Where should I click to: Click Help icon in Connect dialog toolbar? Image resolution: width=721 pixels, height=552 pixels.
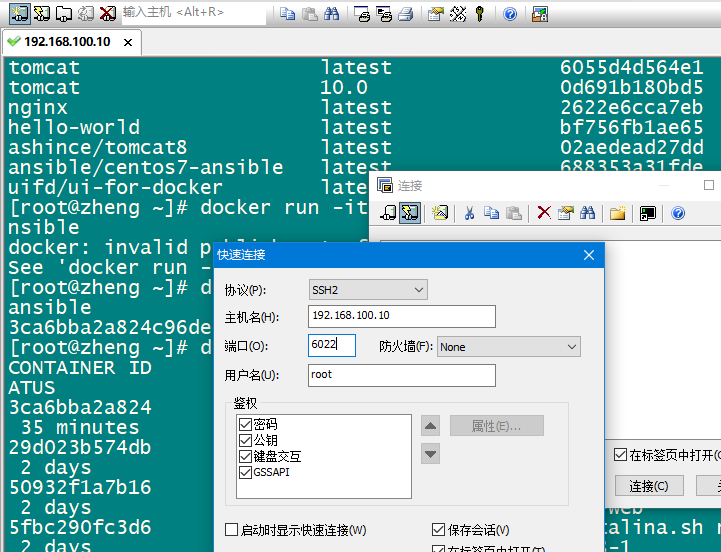(x=678, y=213)
